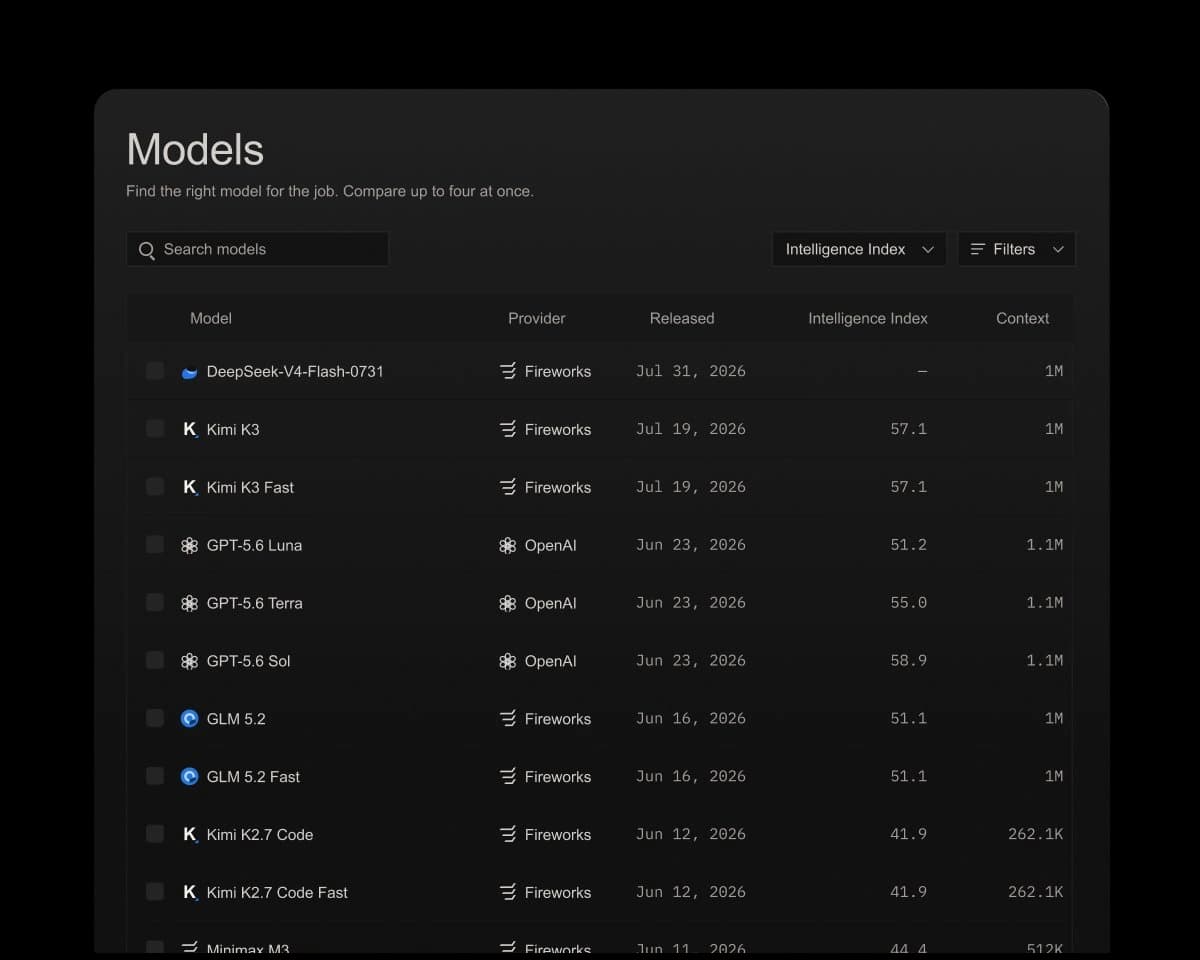Sort by the Released column header
The height and width of the screenshot is (960, 1200).
click(682, 318)
